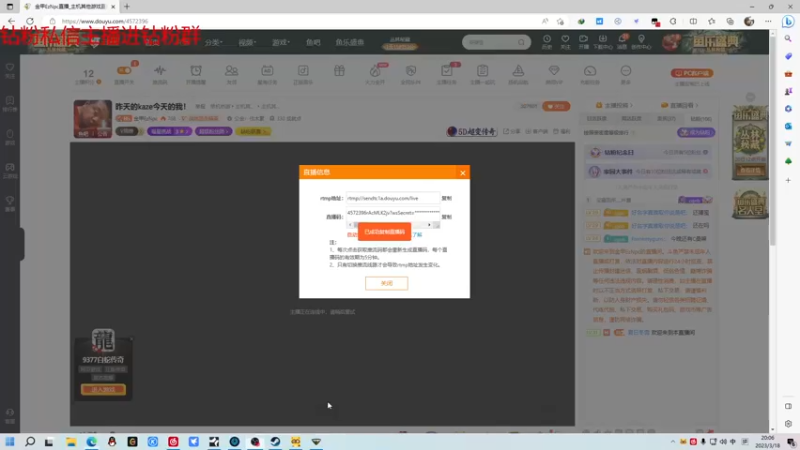Viewport: 800px width, 450px height.
Task: Click the stream key text field
Action: tap(392, 213)
